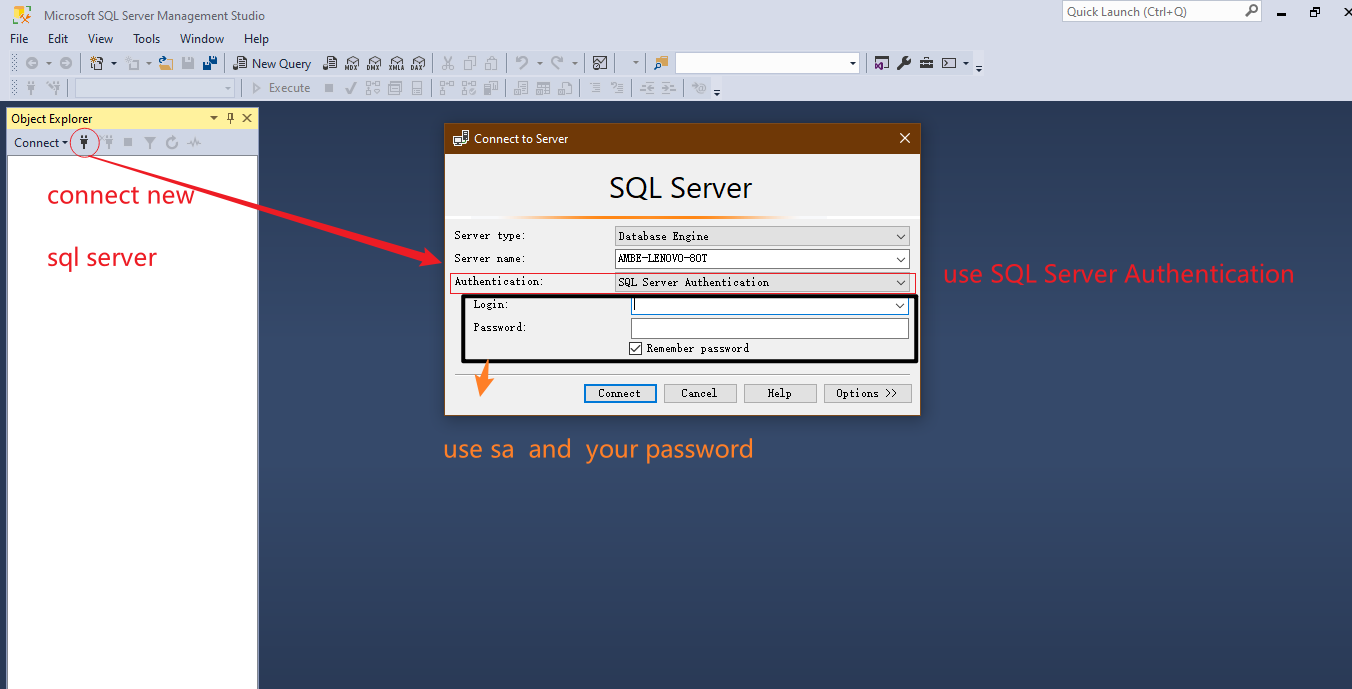
Task: Toggle the Remember password checkbox
Action: 635,348
